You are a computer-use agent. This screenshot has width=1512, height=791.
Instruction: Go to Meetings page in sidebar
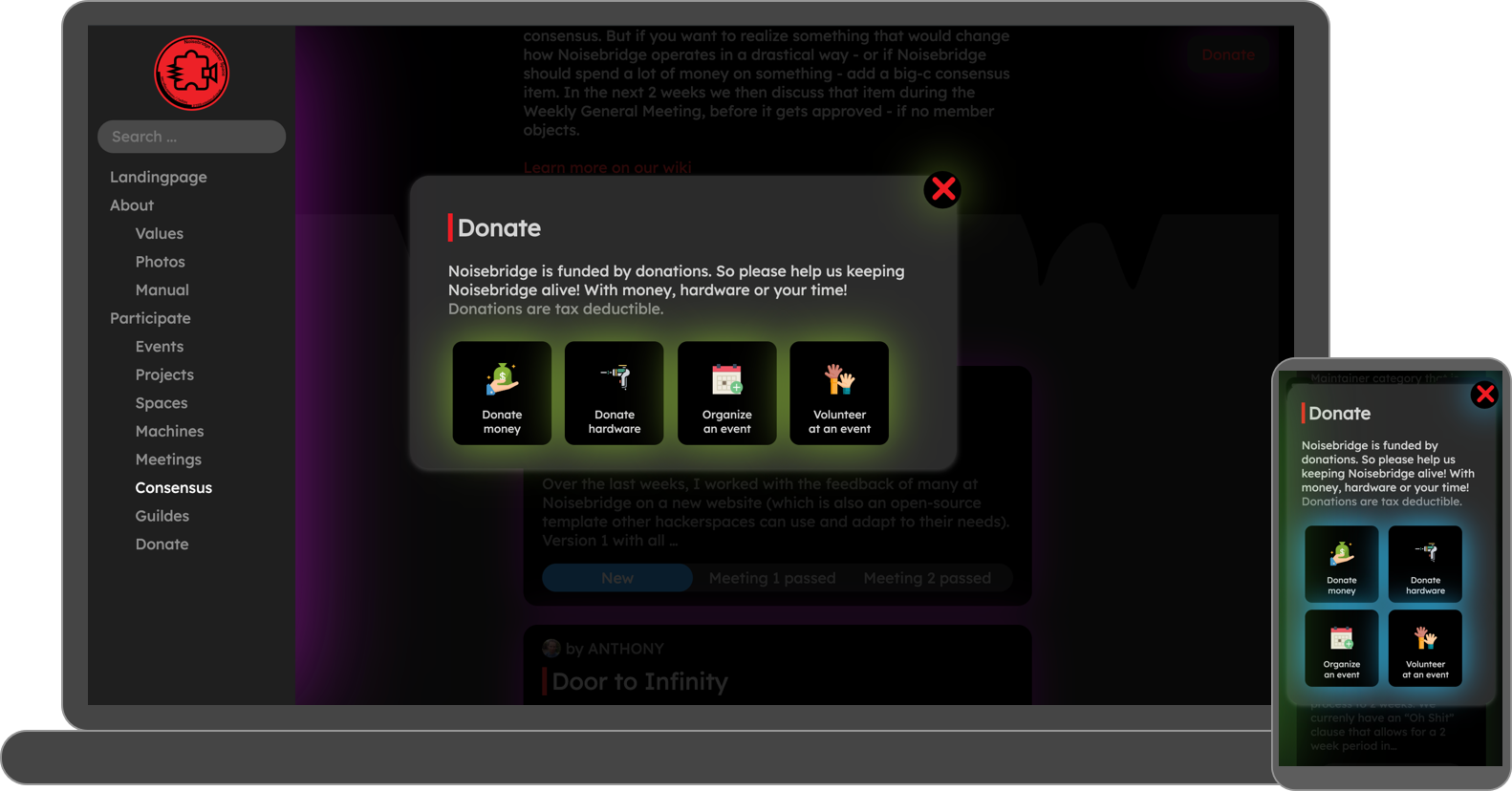168,460
